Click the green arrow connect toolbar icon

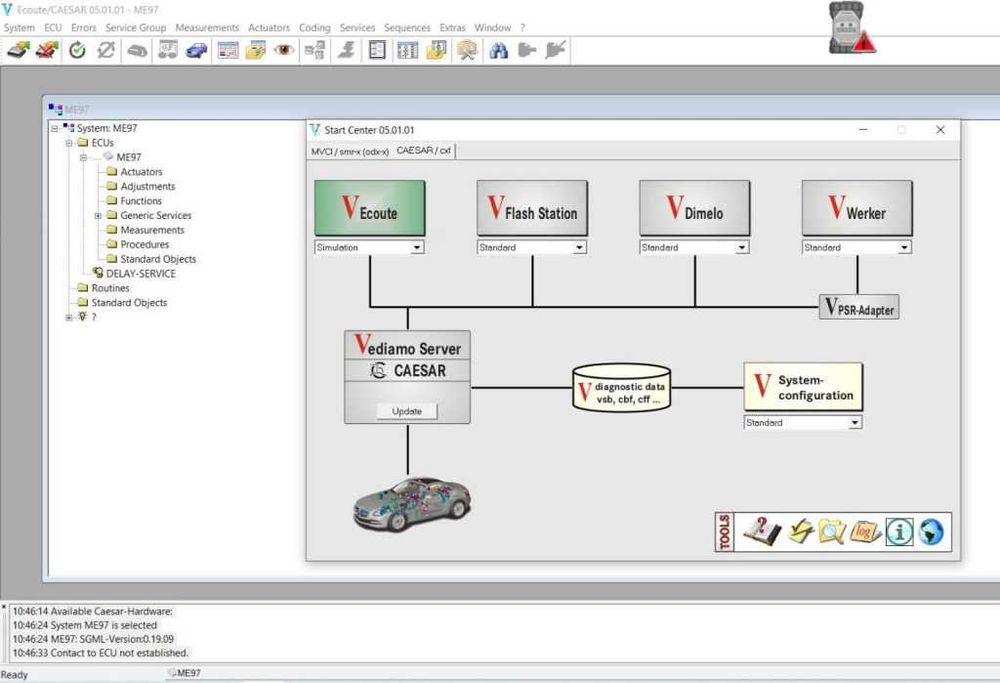click(x=18, y=50)
